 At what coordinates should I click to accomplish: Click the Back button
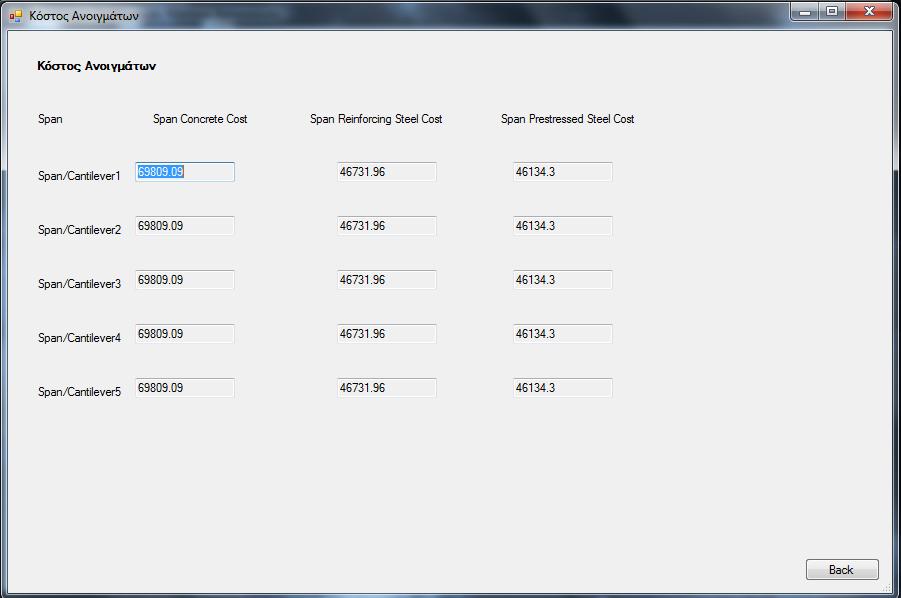coord(842,569)
